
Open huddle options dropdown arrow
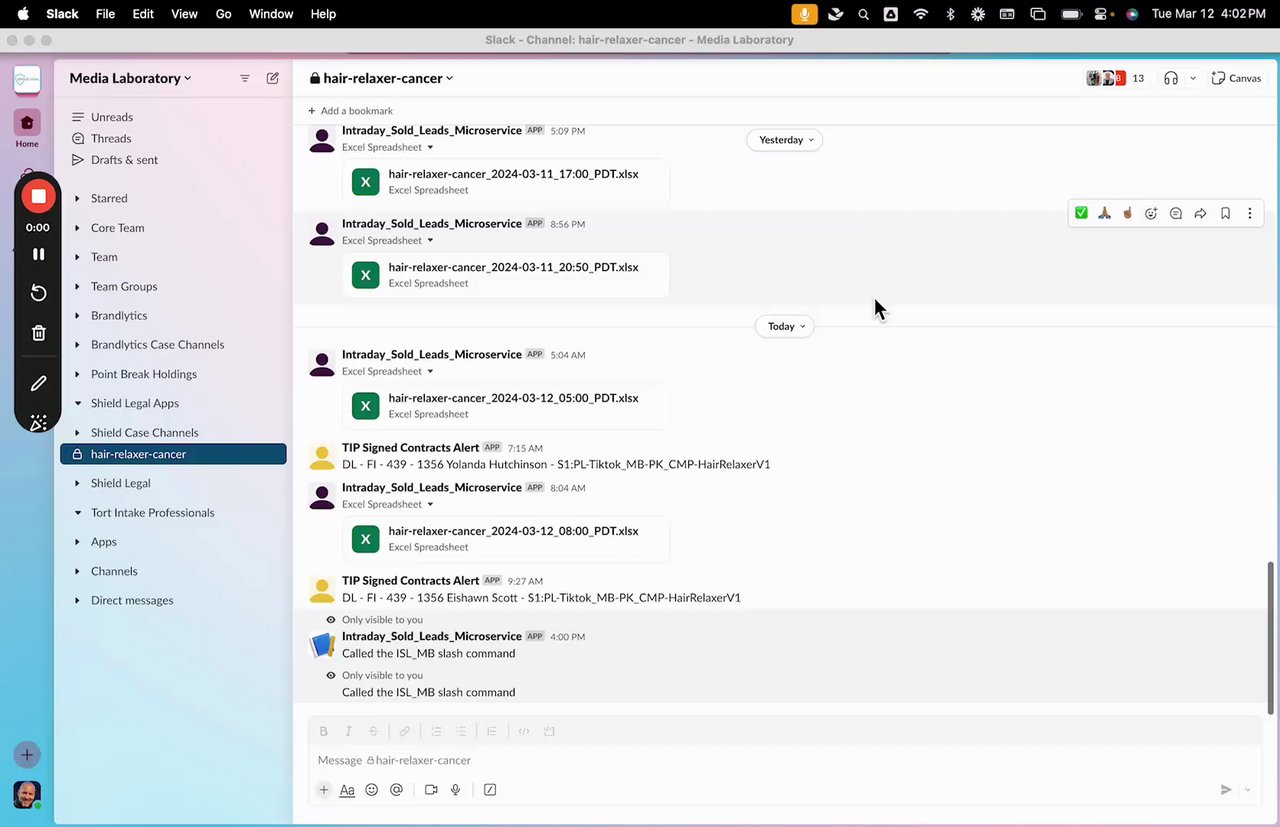(1193, 78)
